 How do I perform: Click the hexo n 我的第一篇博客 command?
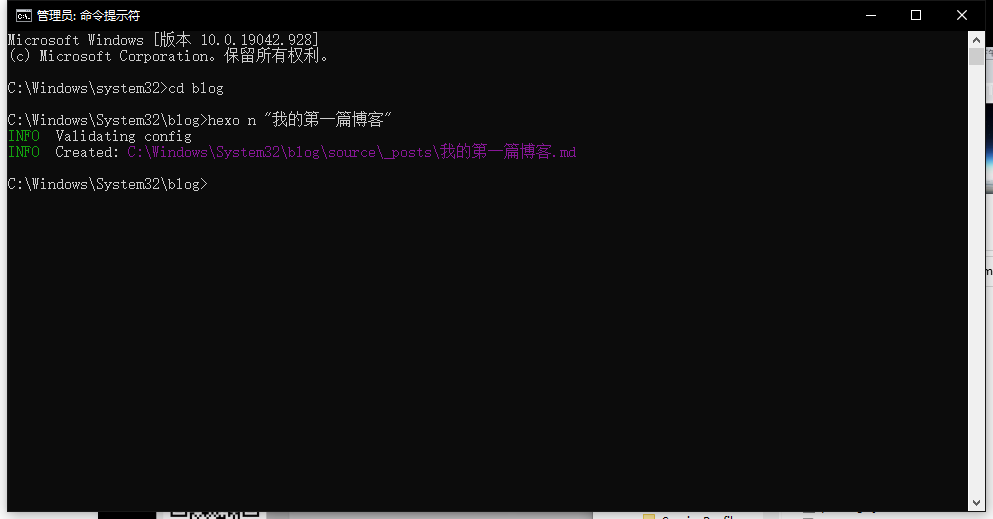tap(300, 120)
